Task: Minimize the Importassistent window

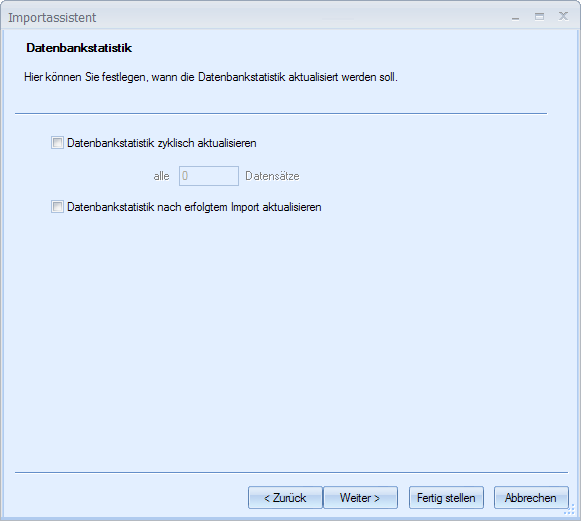Action: 515,17
